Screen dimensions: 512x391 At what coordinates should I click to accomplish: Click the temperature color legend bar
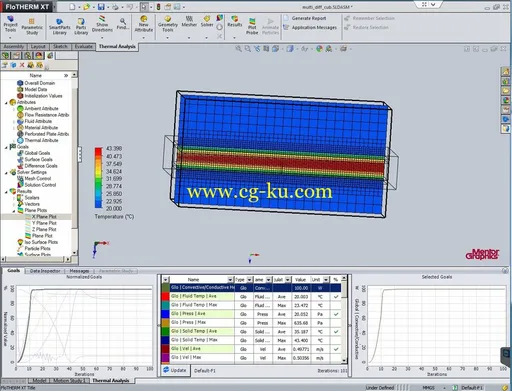[98, 178]
